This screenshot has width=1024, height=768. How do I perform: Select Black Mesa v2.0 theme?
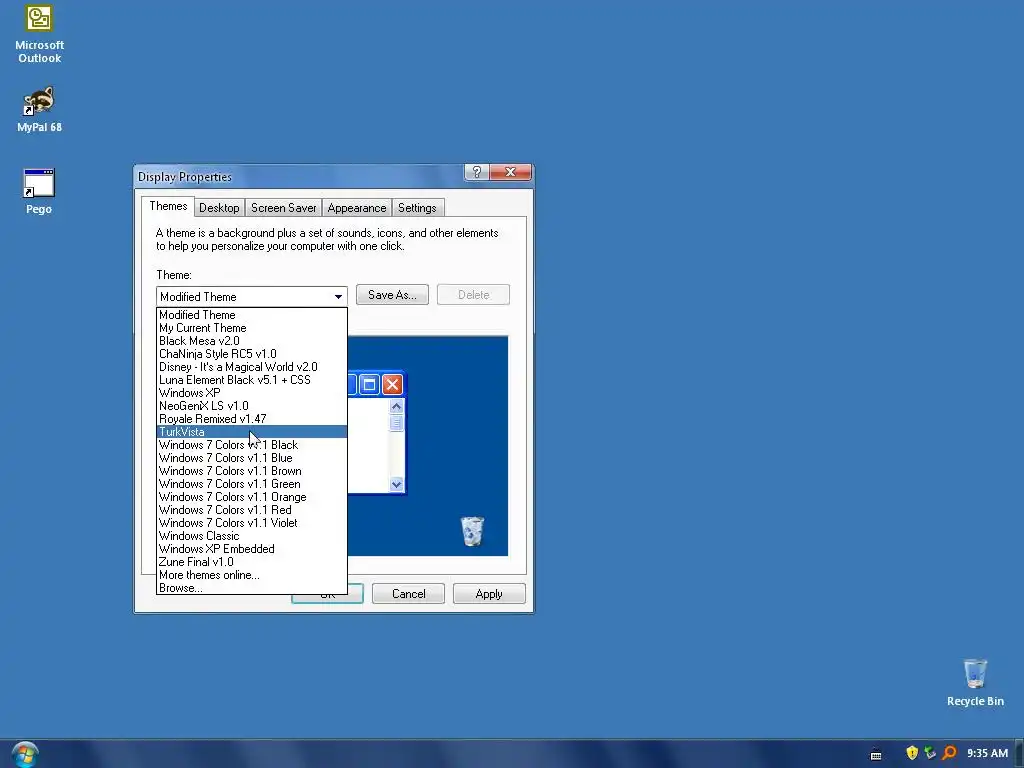tap(251, 341)
